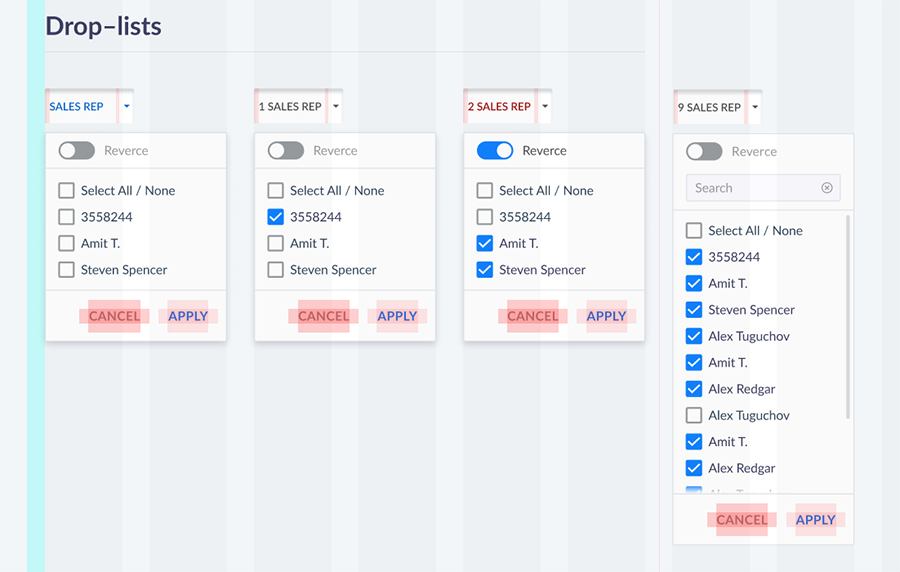Check Select All / None in first panel
This screenshot has height=572, width=900.
pyautogui.click(x=67, y=190)
